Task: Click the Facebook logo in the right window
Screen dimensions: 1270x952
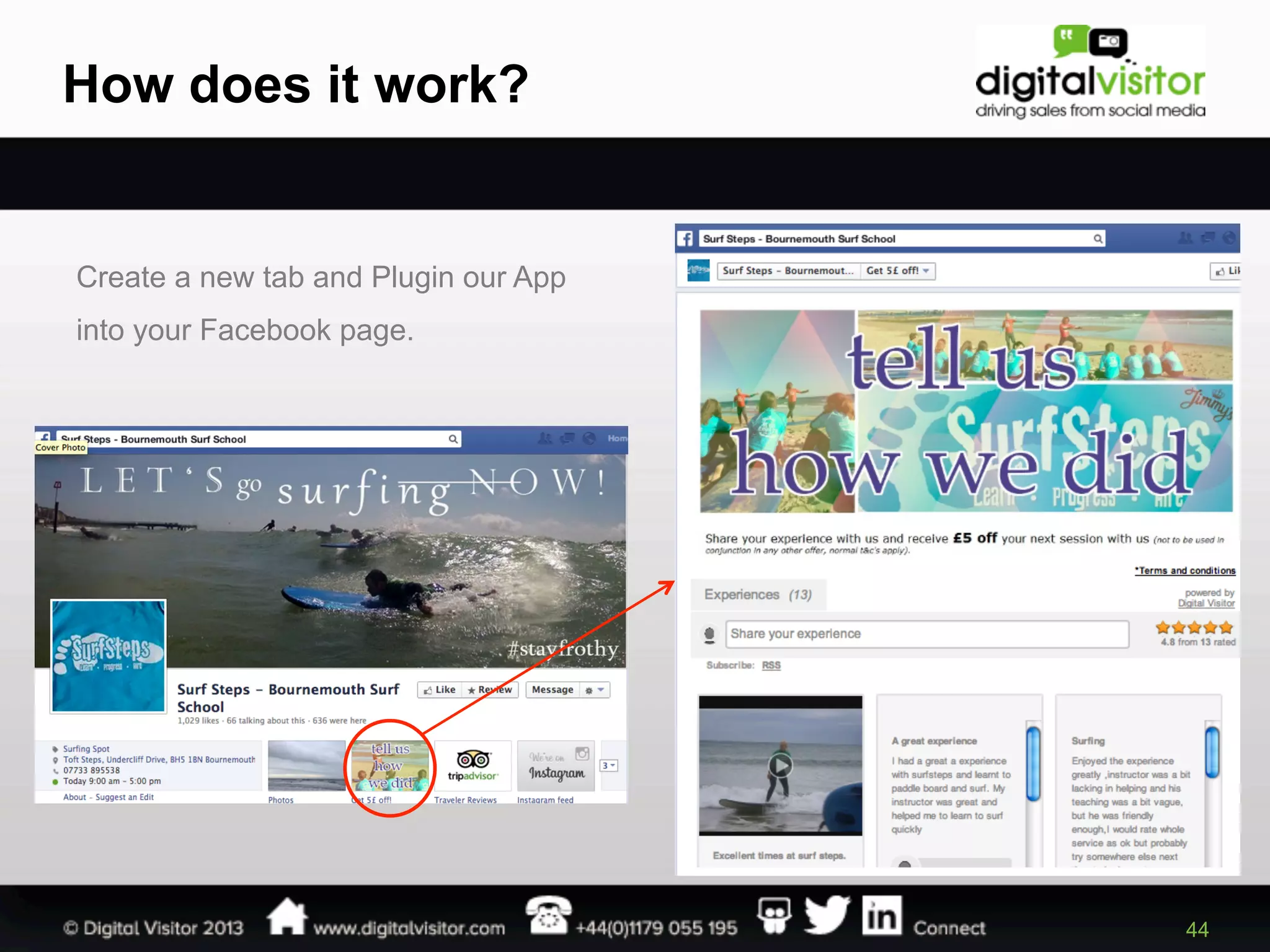Action: click(685, 239)
